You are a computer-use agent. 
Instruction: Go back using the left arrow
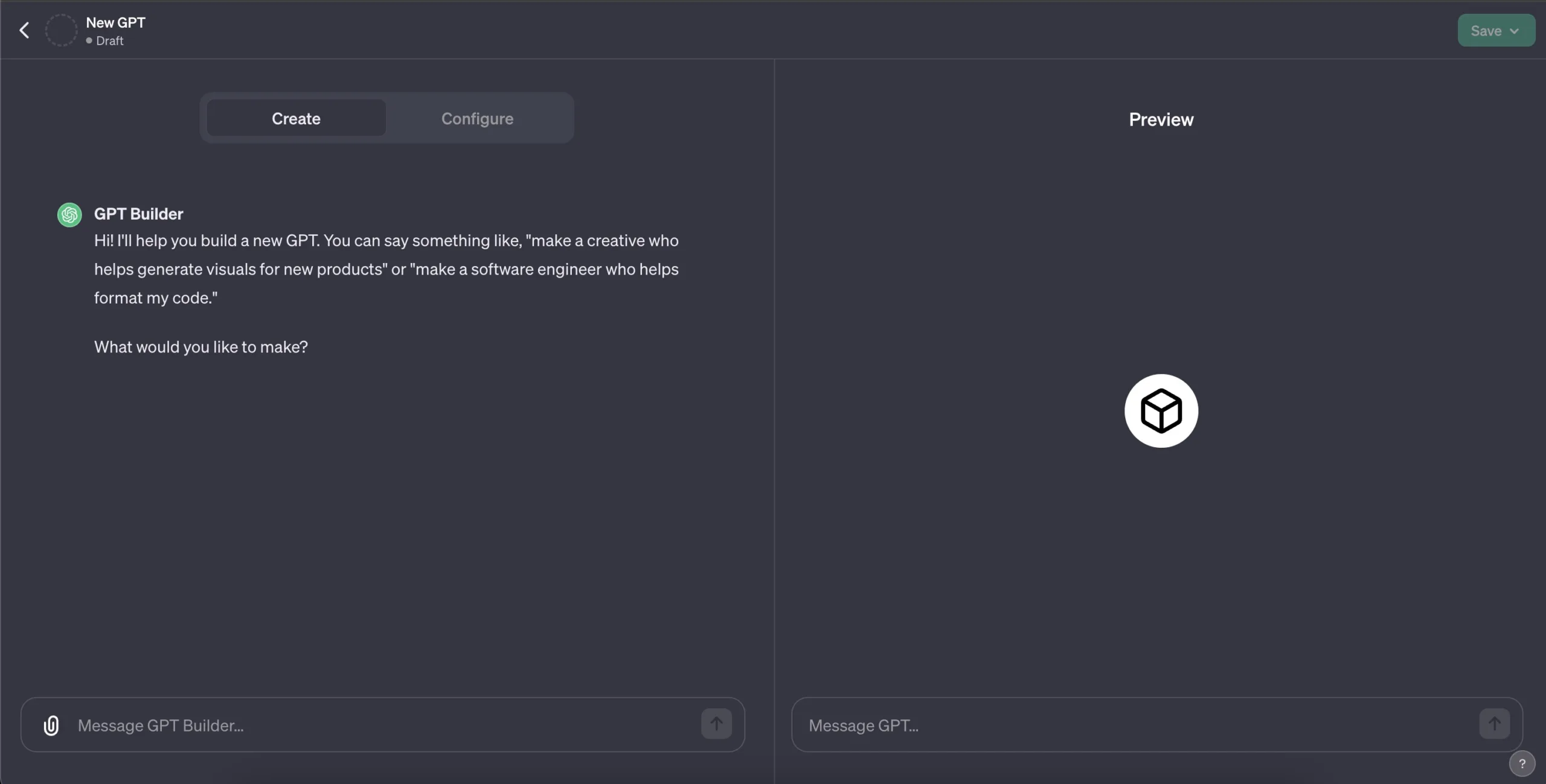click(x=24, y=30)
